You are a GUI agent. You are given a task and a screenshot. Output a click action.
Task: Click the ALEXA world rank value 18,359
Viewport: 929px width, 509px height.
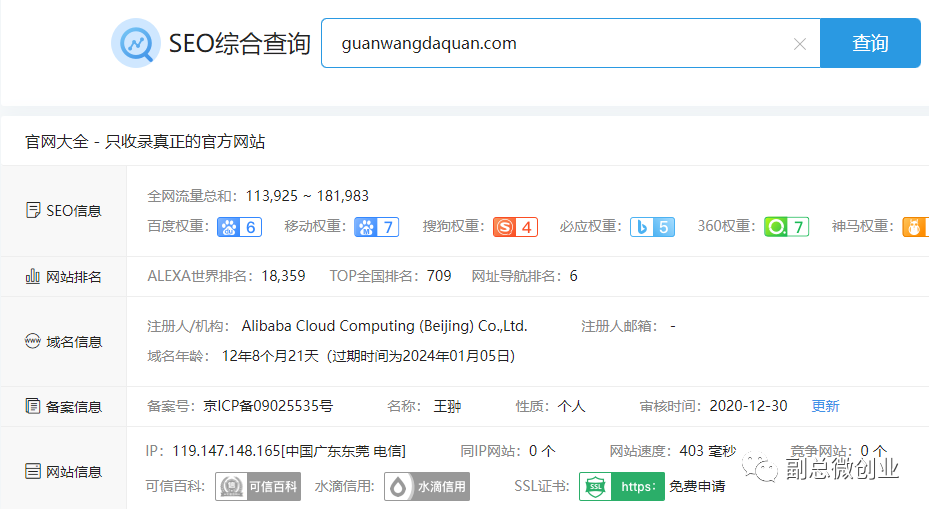283,276
